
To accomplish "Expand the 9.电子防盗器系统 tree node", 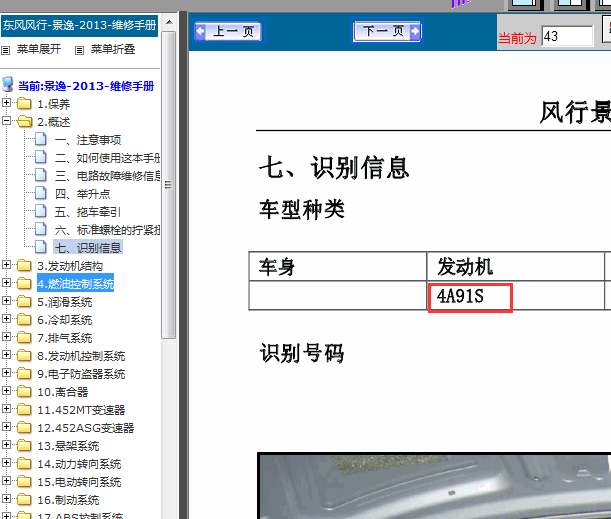I will coord(6,372).
